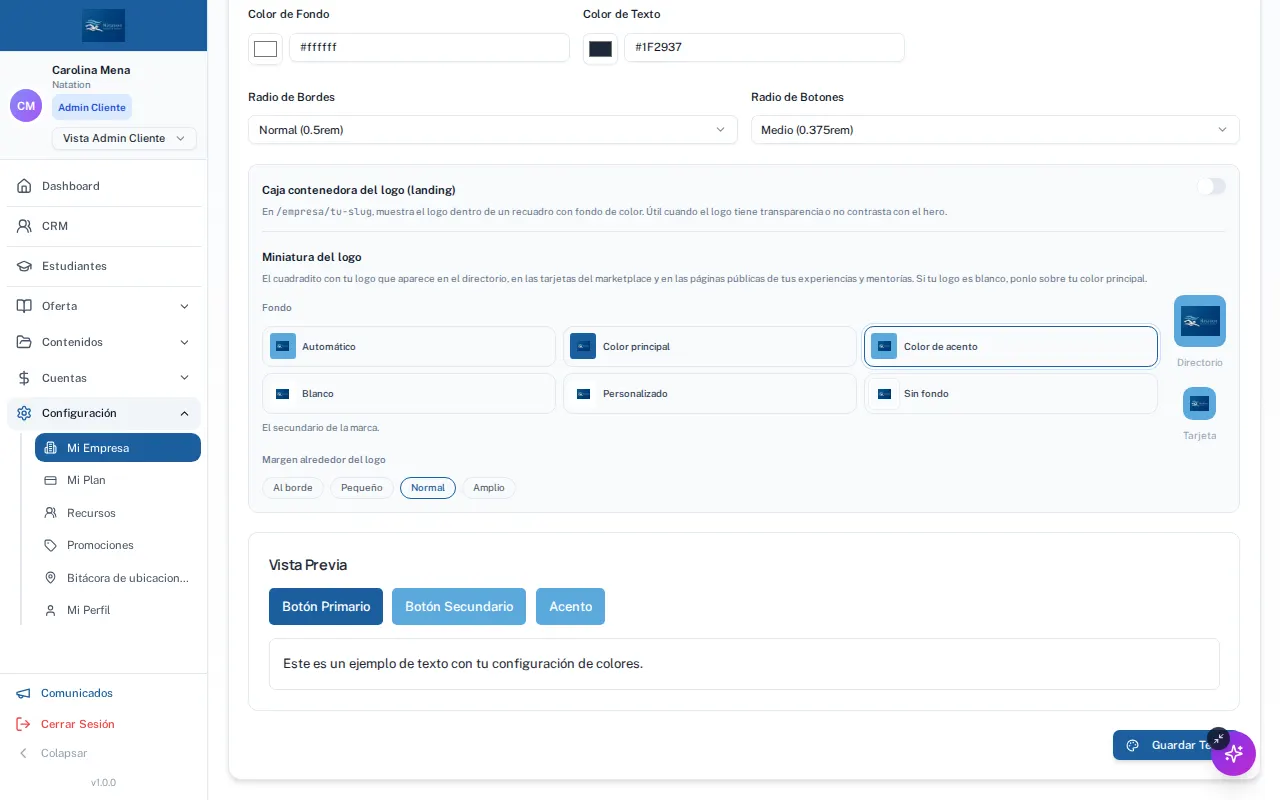Click the Botón Primario preview button
1280x800 pixels.
(x=326, y=607)
